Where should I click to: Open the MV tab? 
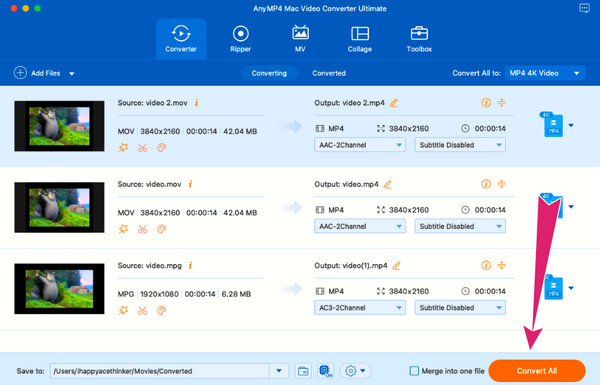click(300, 39)
